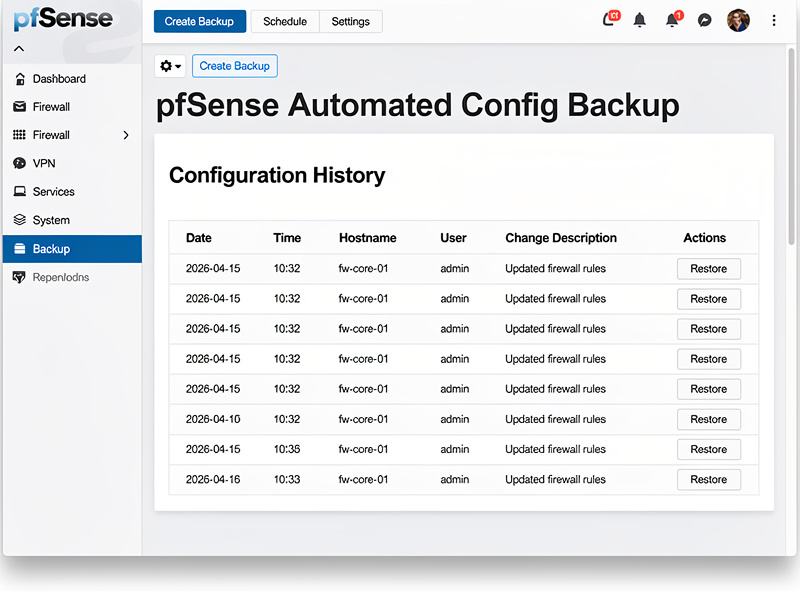Open Services in the sidebar

72,191
